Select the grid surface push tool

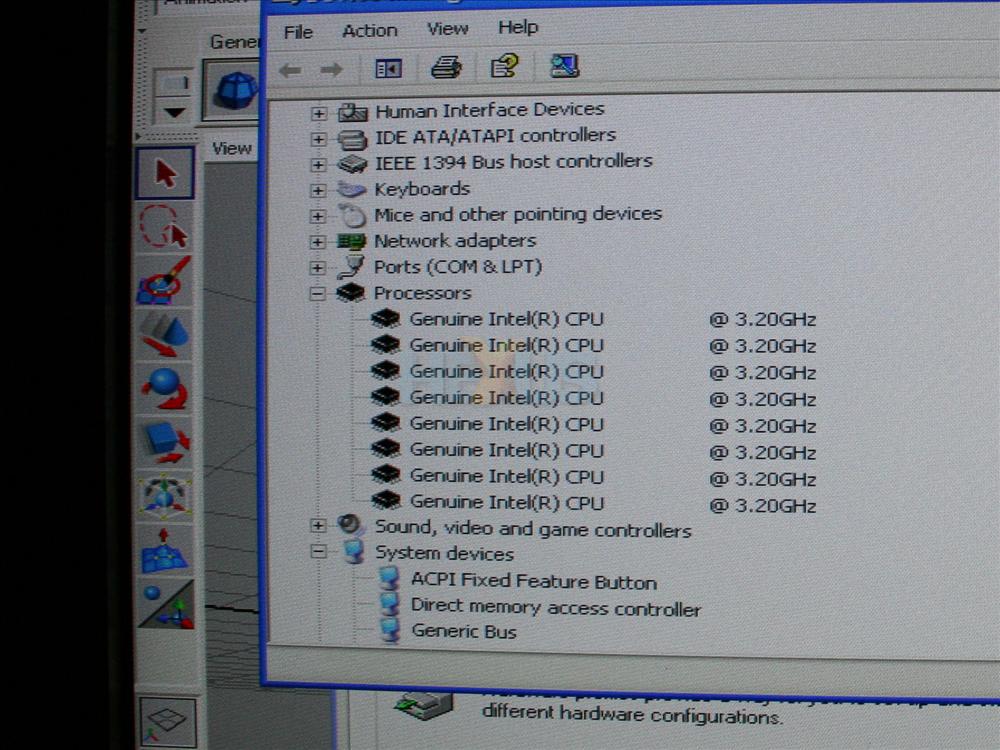coord(165,550)
